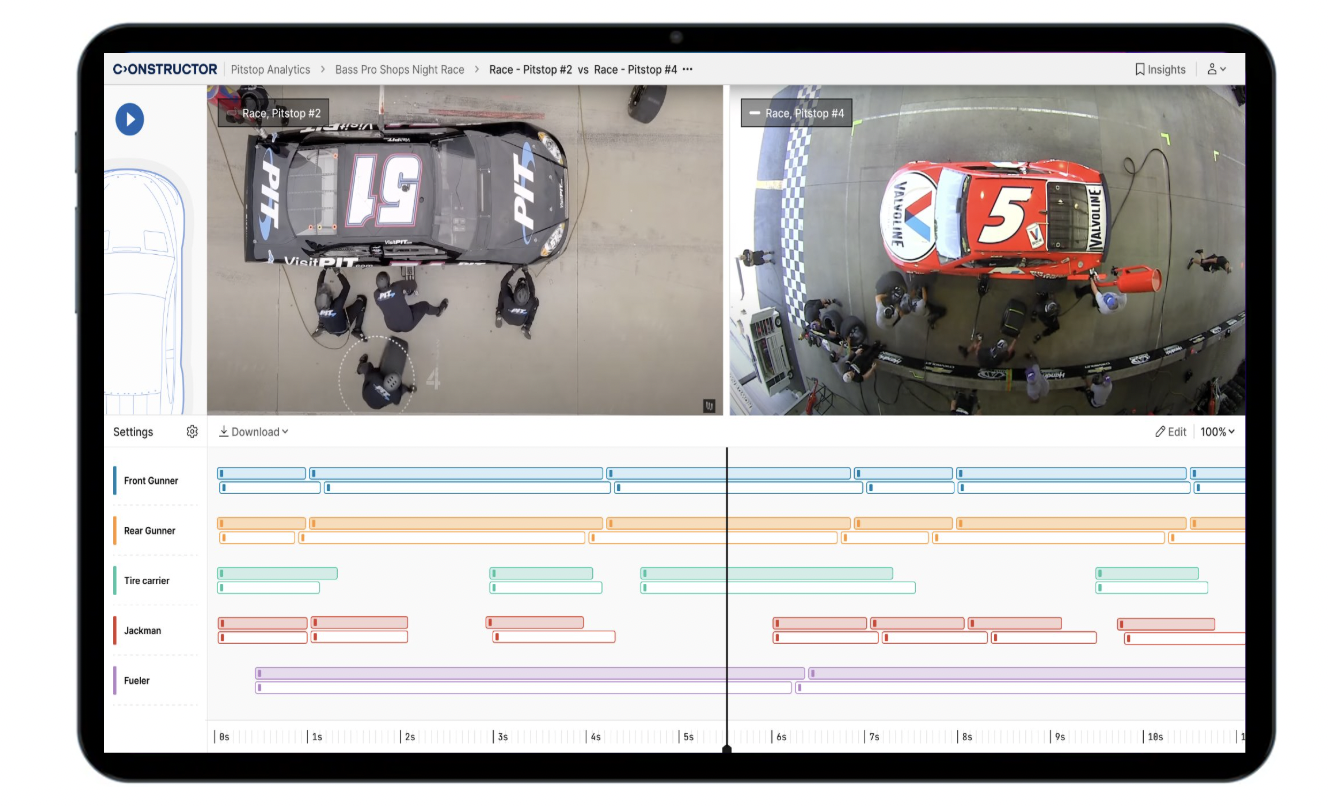
Task: Click the Race, Pitstop #4 video label
Action: click(795, 112)
